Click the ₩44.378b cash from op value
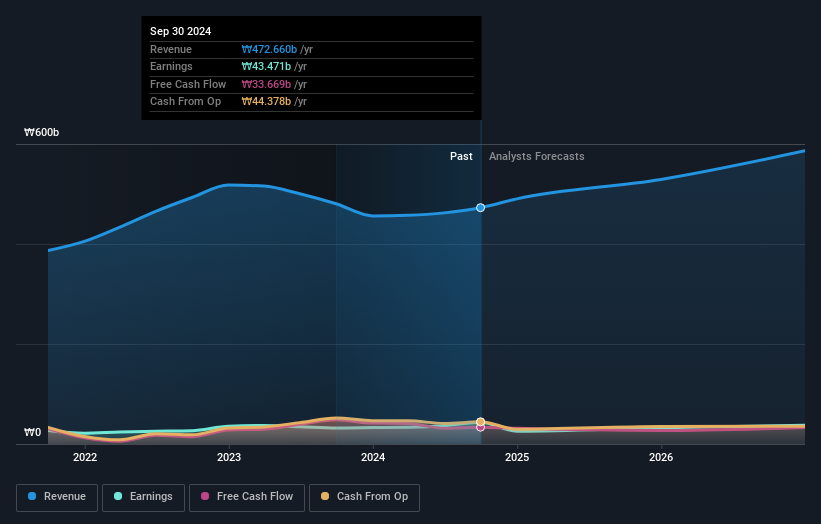The height and width of the screenshot is (524, 821). tap(266, 102)
